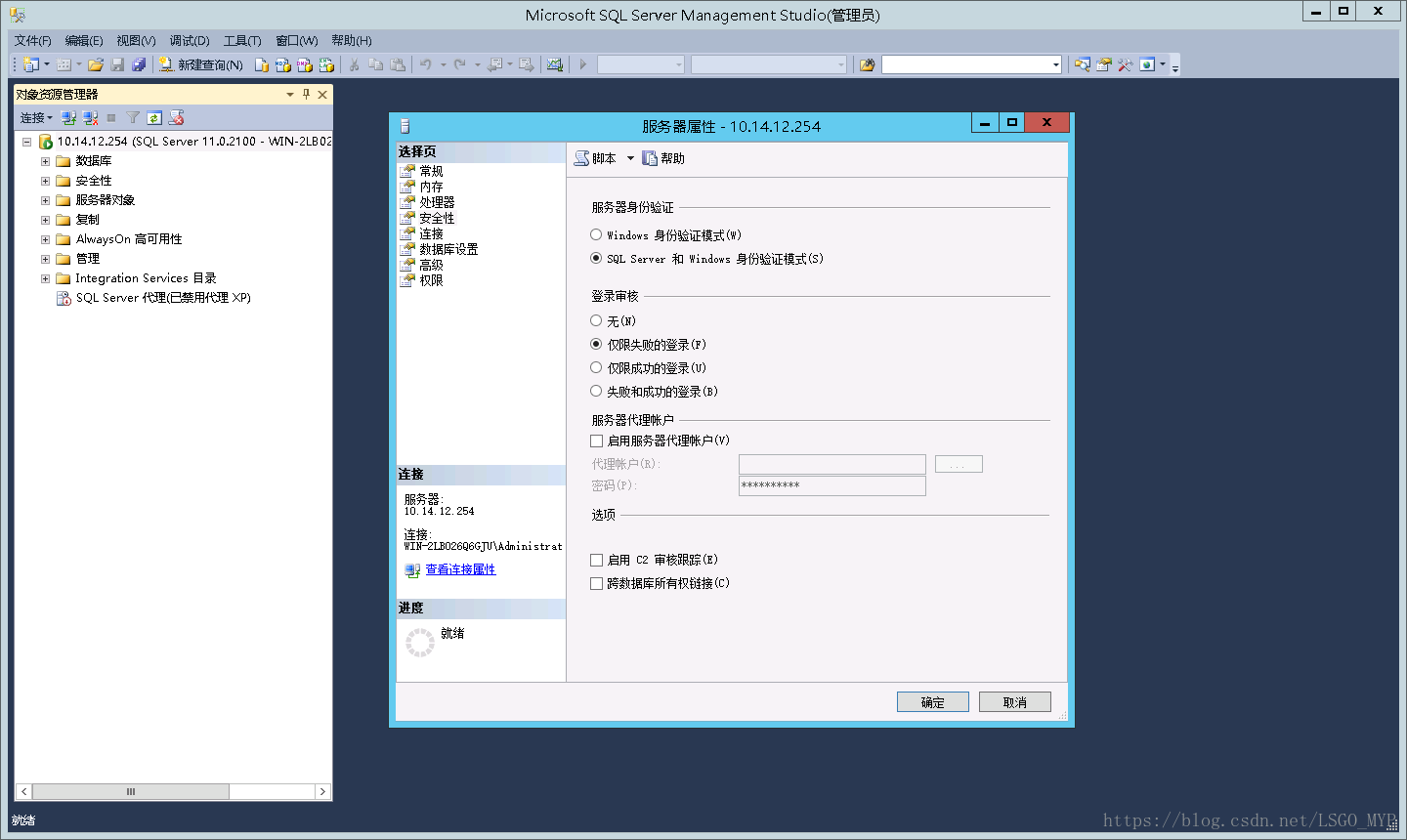Click the Find in Files icon
Screen dimensions: 1407x840
tap(867, 64)
